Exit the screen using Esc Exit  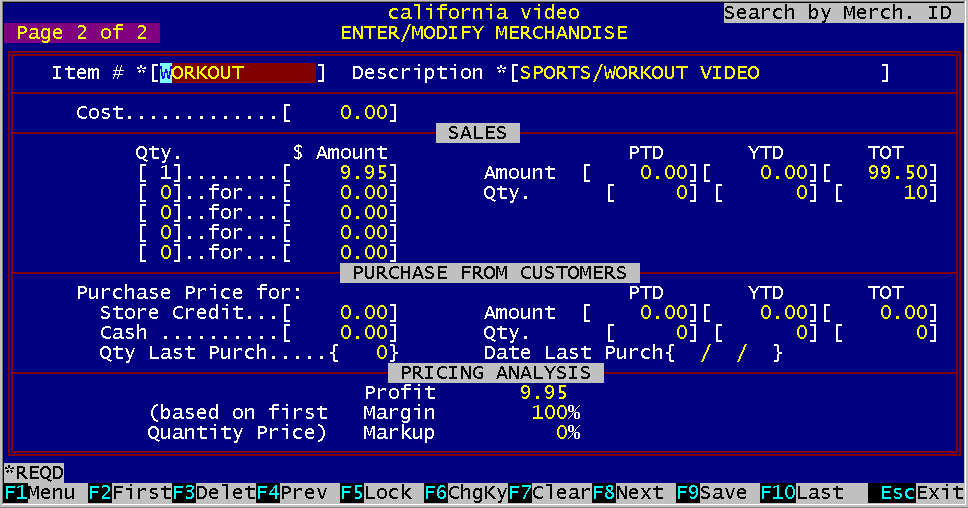915,493
